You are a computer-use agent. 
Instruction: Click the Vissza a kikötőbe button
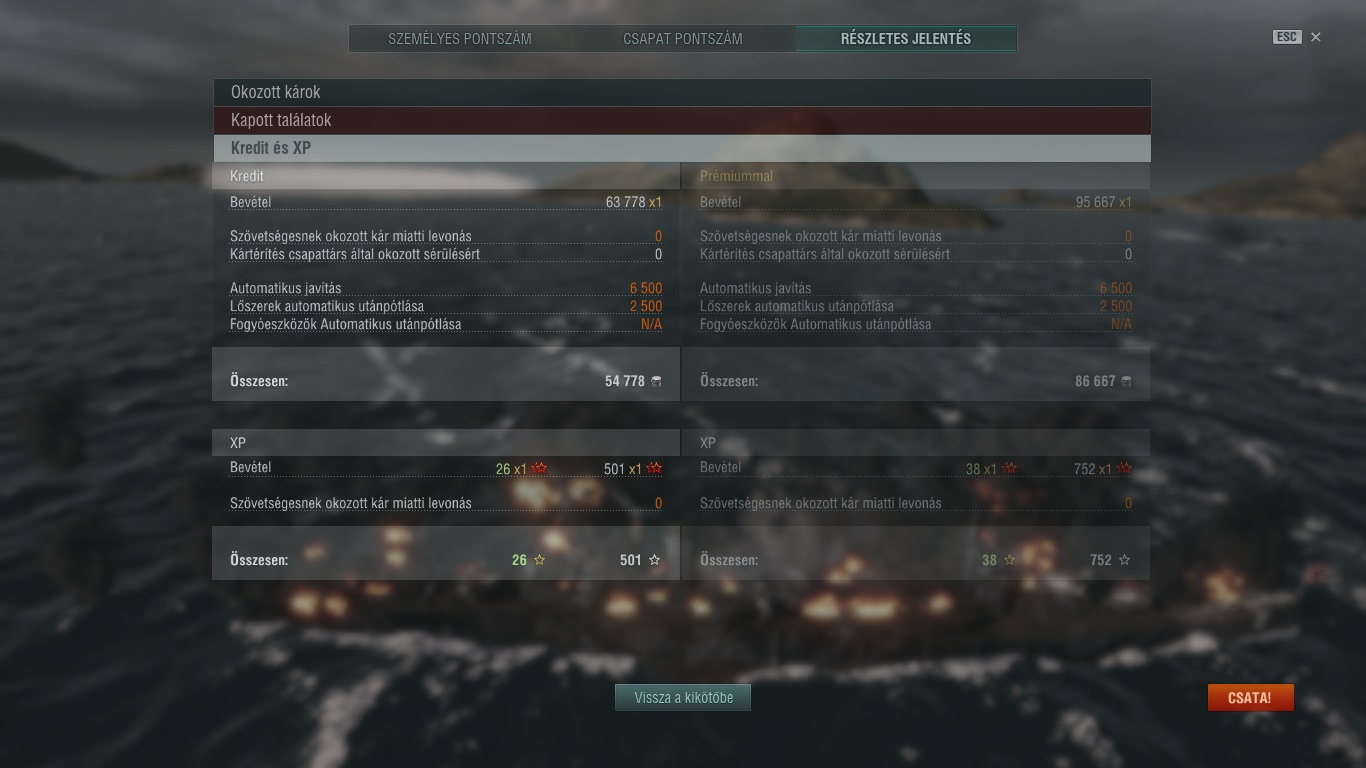683,698
